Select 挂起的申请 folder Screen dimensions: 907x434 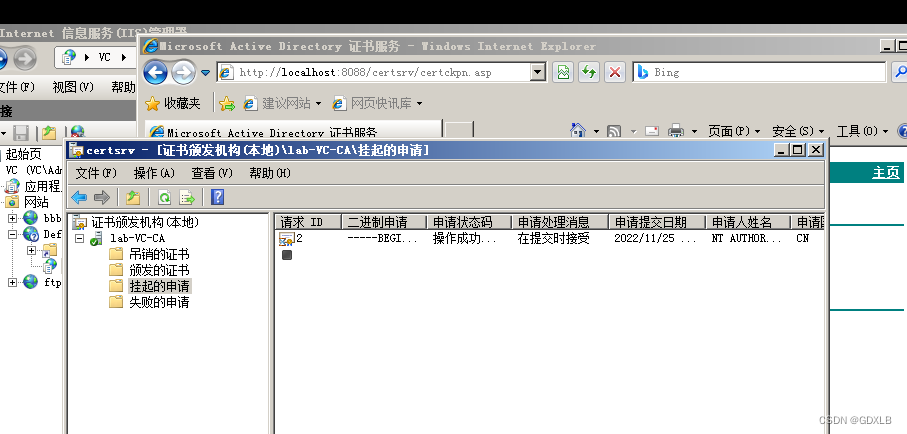(x=159, y=286)
